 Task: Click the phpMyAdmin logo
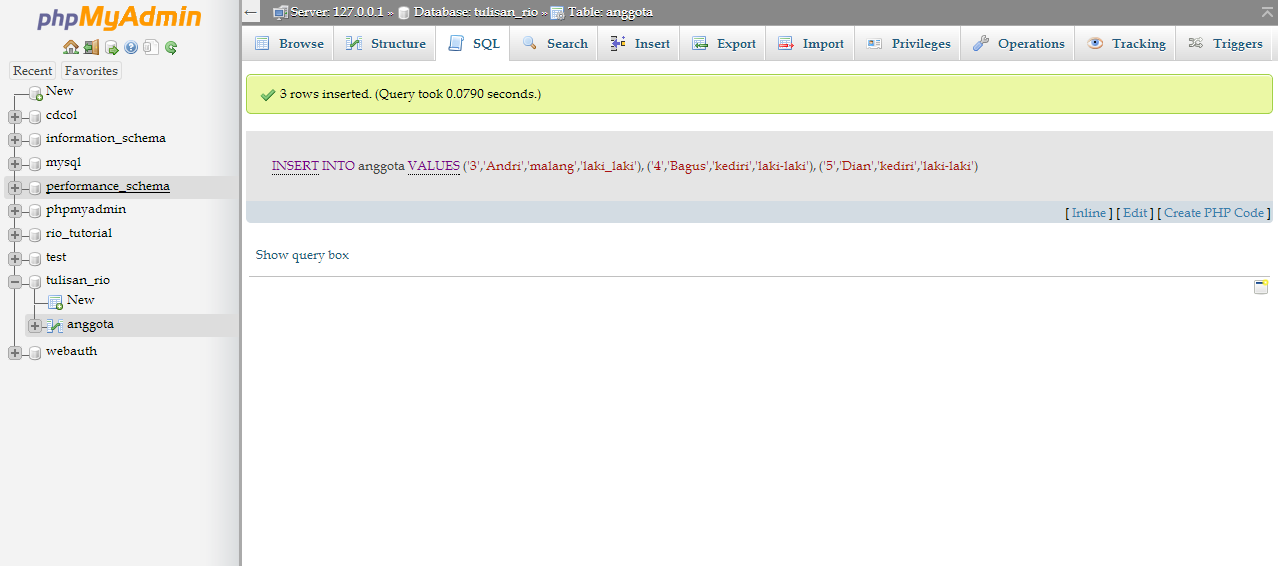point(119,18)
